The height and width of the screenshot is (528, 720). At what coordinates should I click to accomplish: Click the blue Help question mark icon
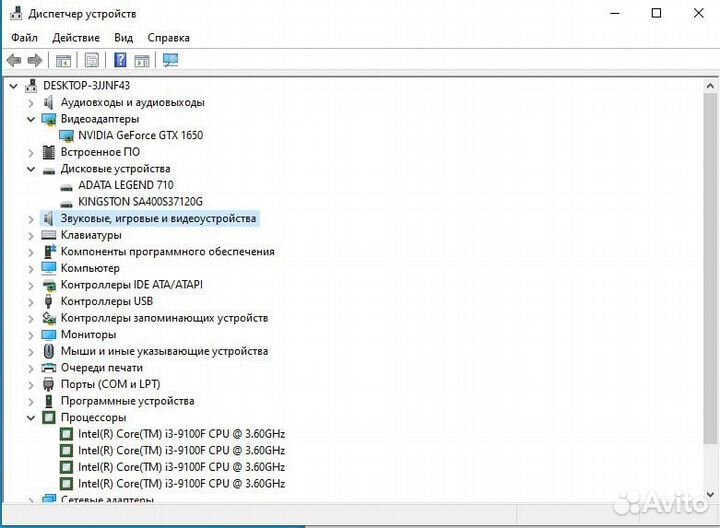pos(120,60)
